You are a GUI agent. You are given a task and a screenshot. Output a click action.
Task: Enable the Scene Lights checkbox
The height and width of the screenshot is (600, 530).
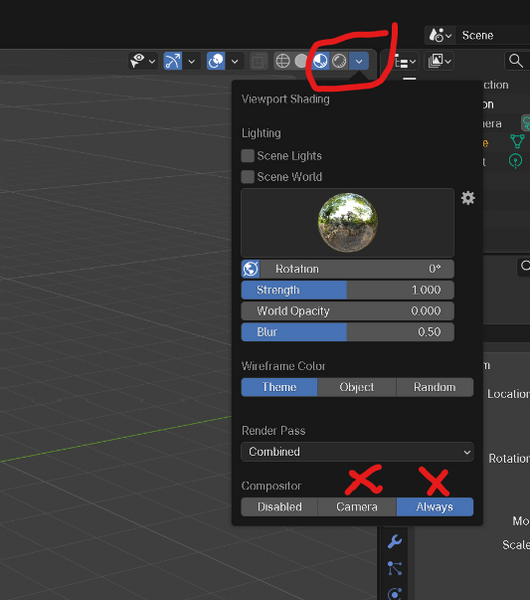248,156
